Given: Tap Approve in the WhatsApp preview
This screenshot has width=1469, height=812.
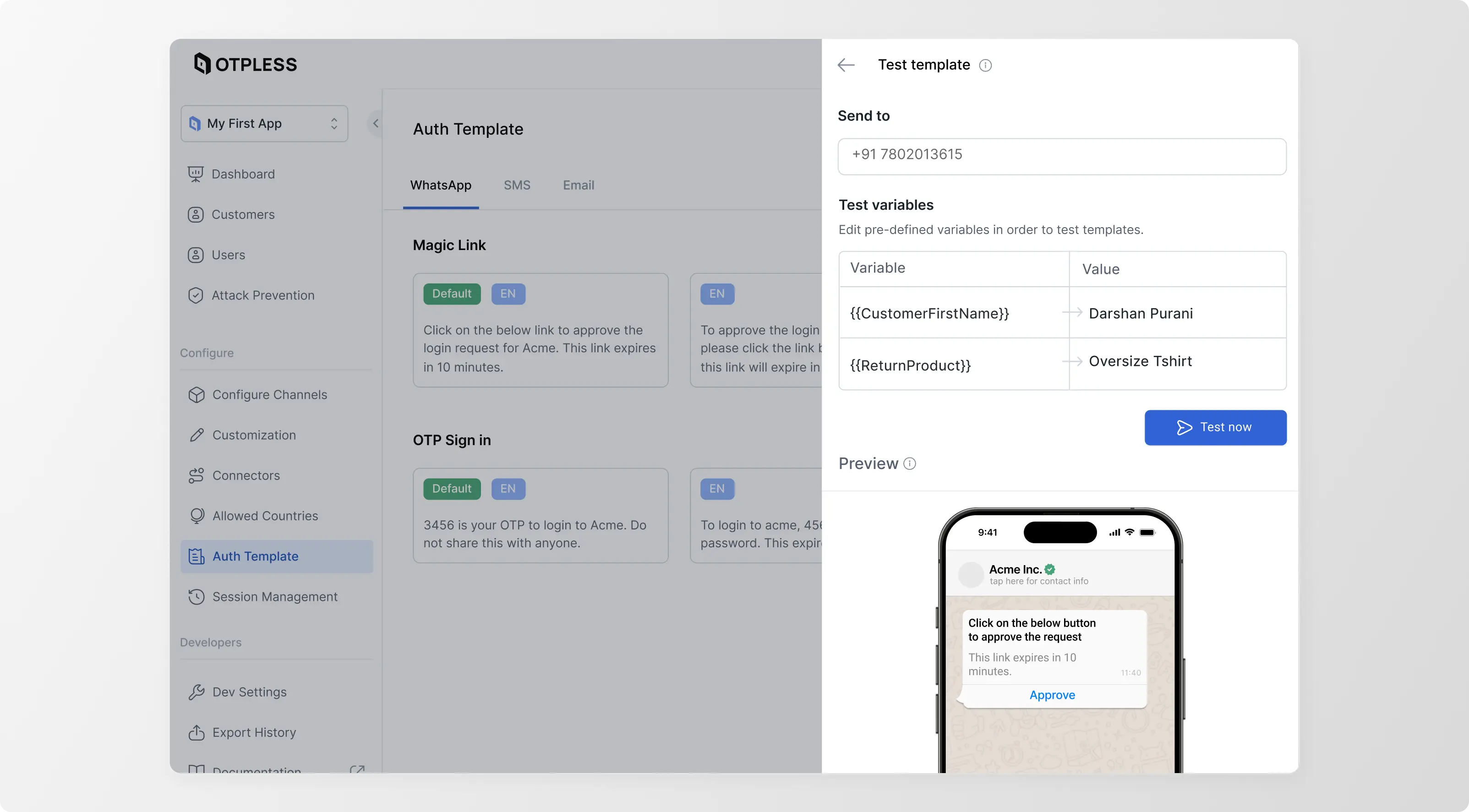Looking at the screenshot, I should pyautogui.click(x=1052, y=695).
